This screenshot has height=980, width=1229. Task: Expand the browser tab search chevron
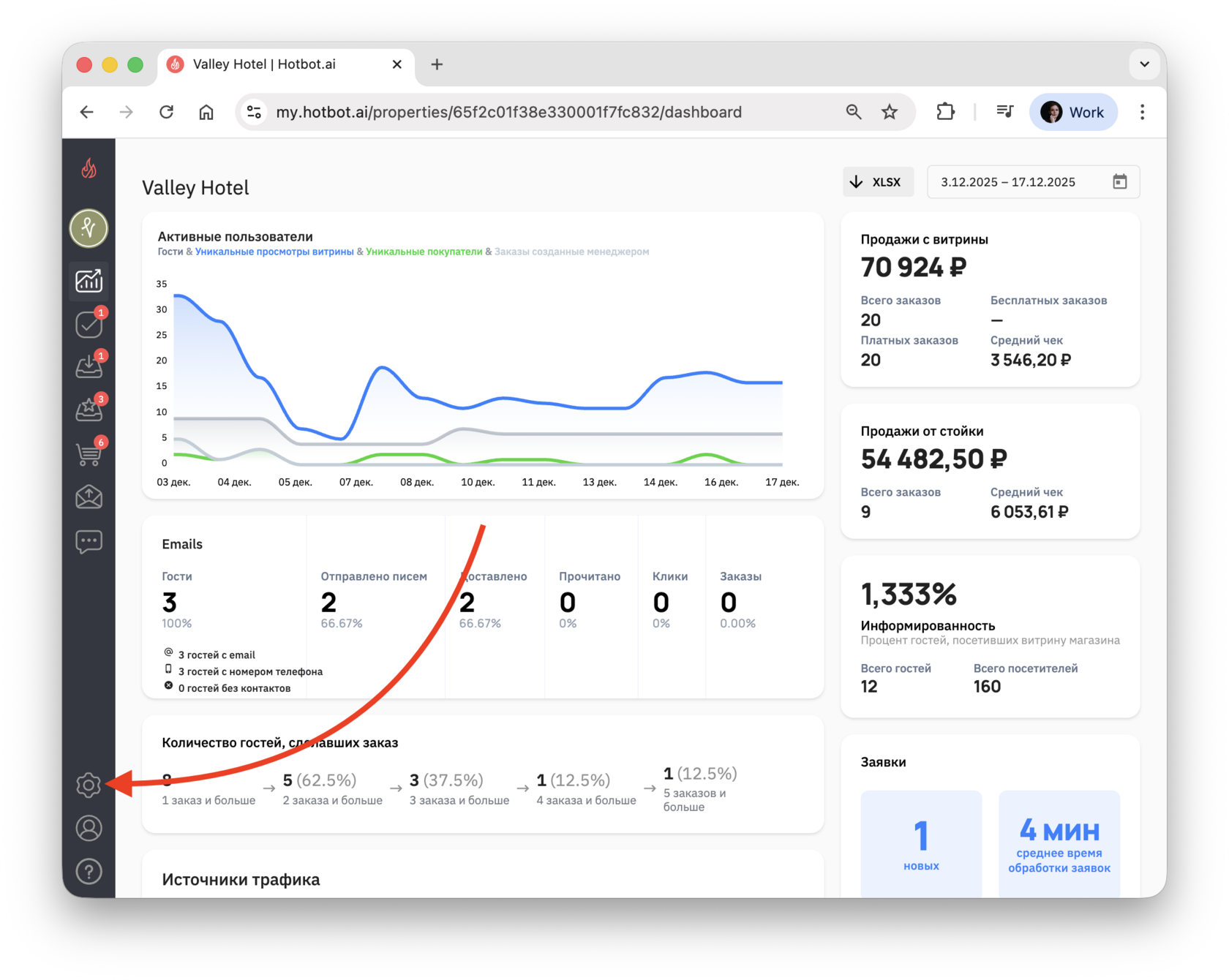coord(1144,64)
